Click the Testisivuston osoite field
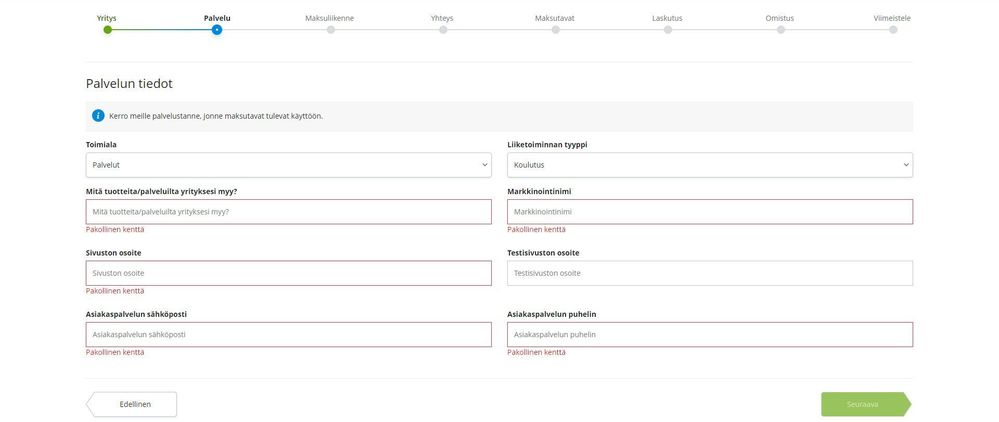Viewport: 999px width, 422px height. 709,273
